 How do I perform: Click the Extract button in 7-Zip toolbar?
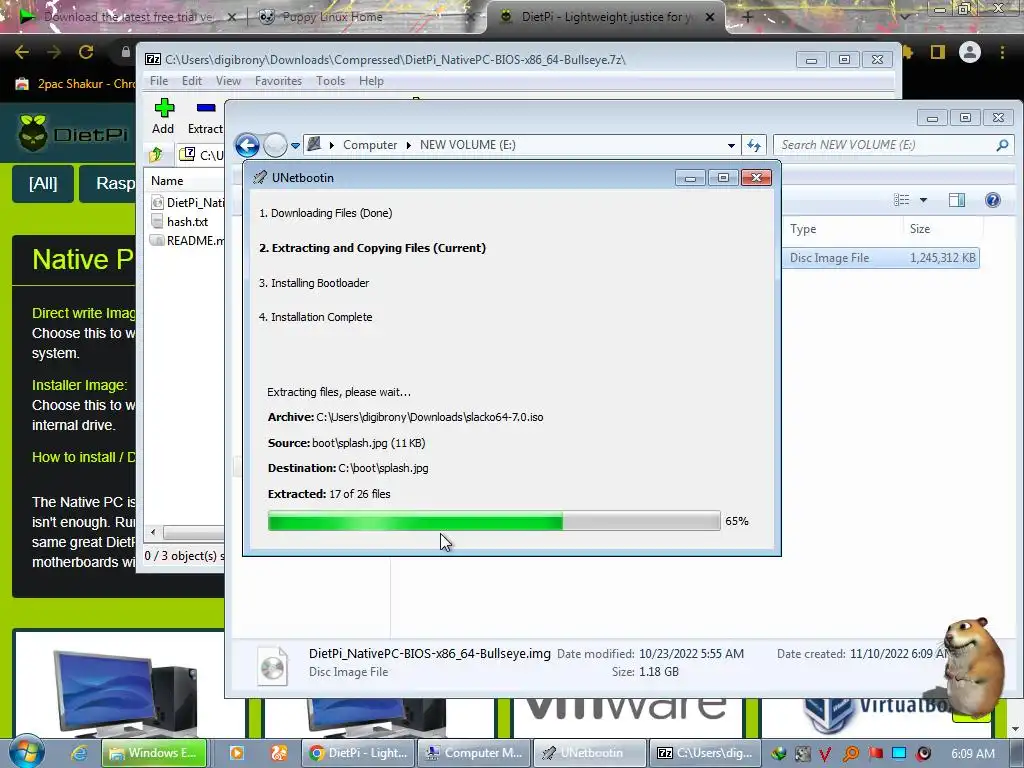205,116
